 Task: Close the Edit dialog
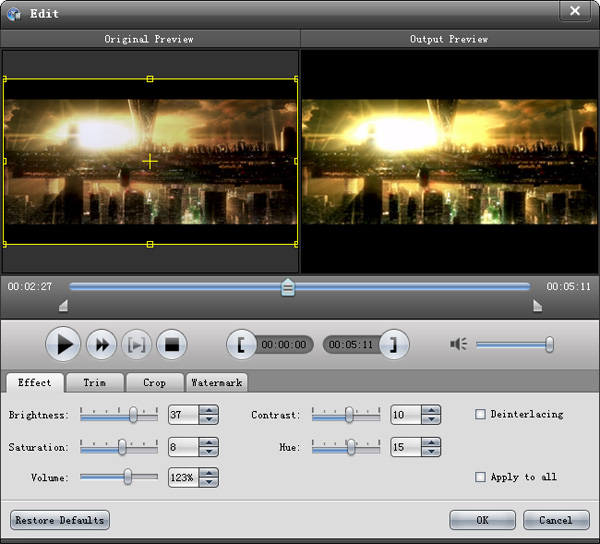(575, 11)
